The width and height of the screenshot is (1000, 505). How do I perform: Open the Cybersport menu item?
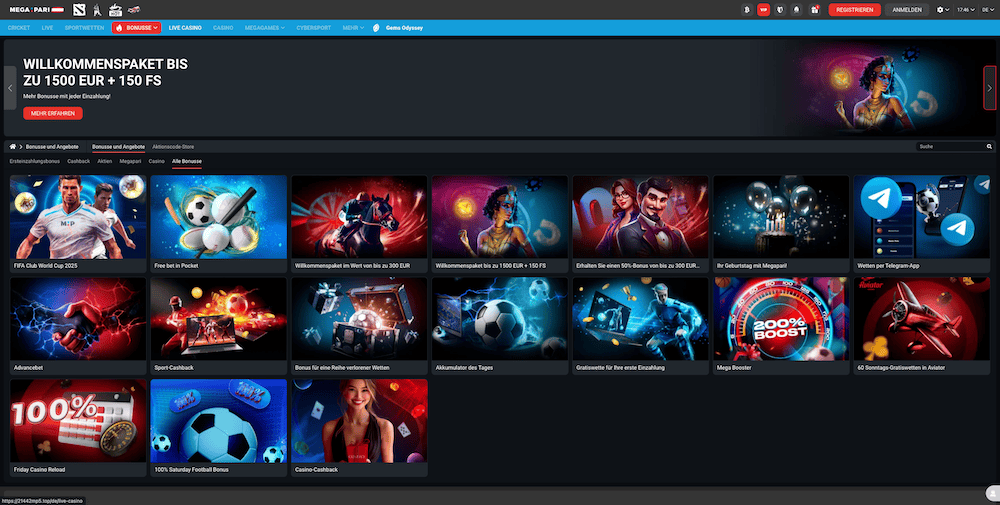coord(313,28)
